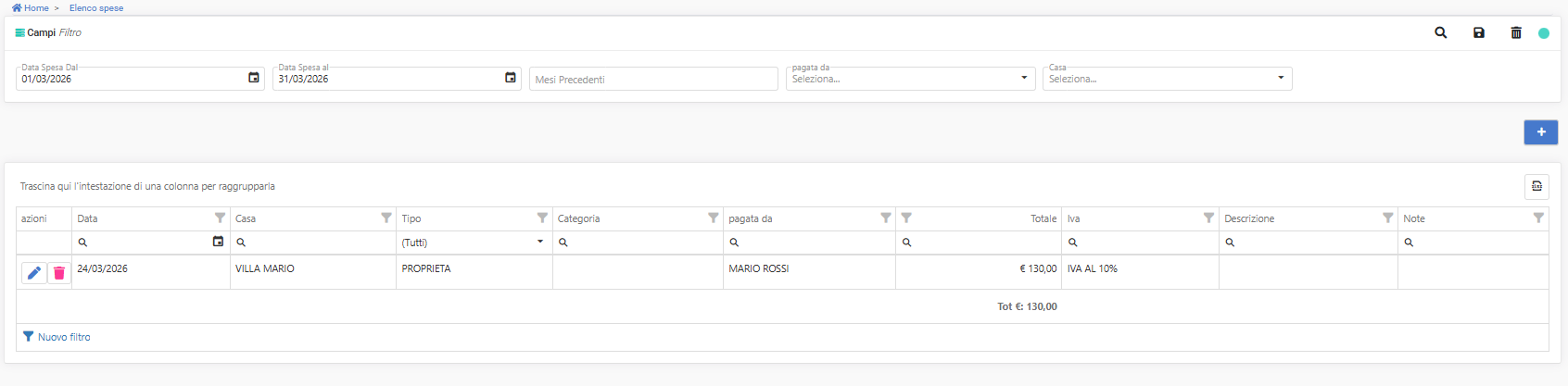The height and width of the screenshot is (386, 1568).
Task: Open the Casa column filter funnel
Action: tap(386, 218)
